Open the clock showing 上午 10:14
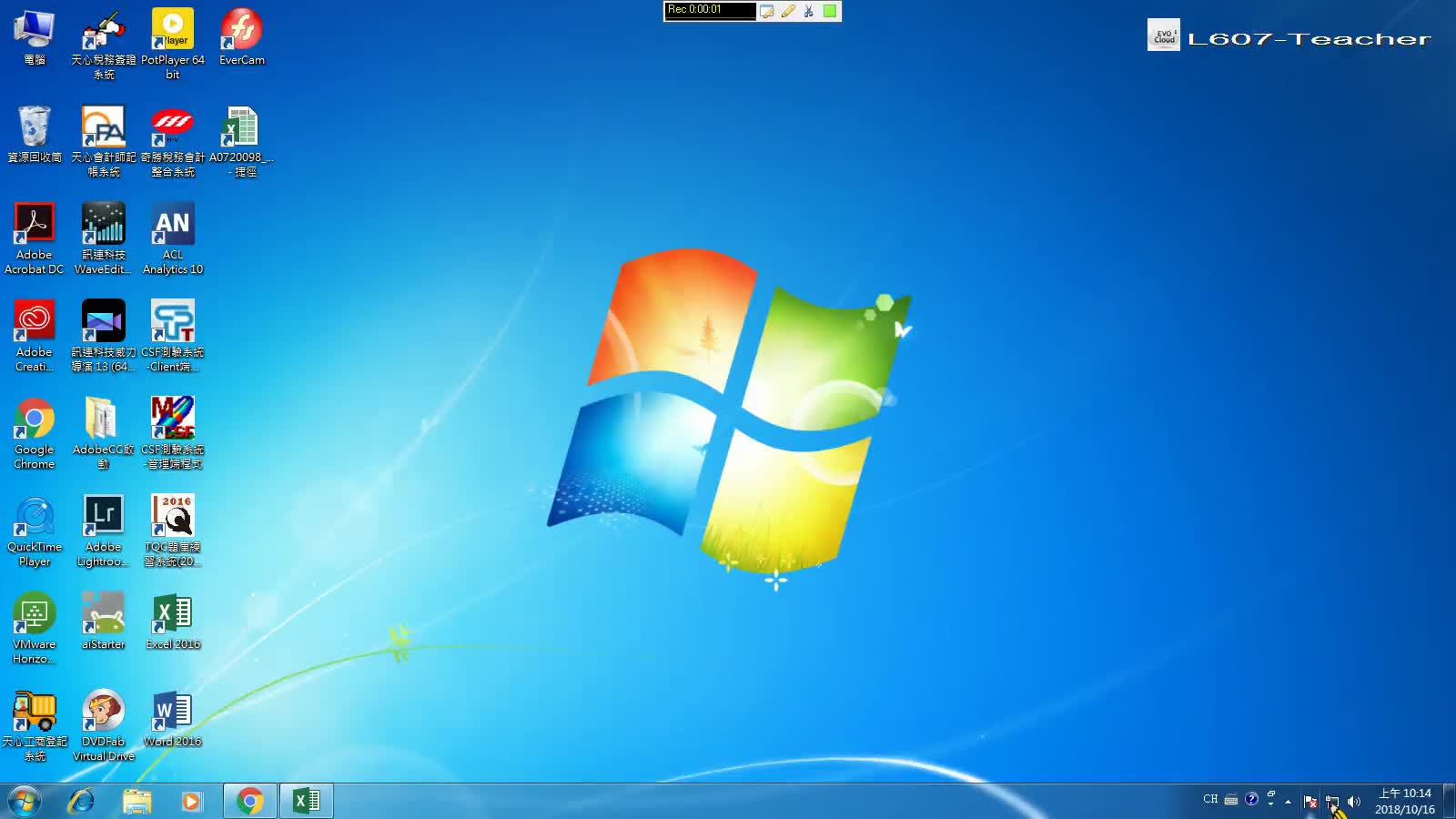 click(x=1405, y=801)
